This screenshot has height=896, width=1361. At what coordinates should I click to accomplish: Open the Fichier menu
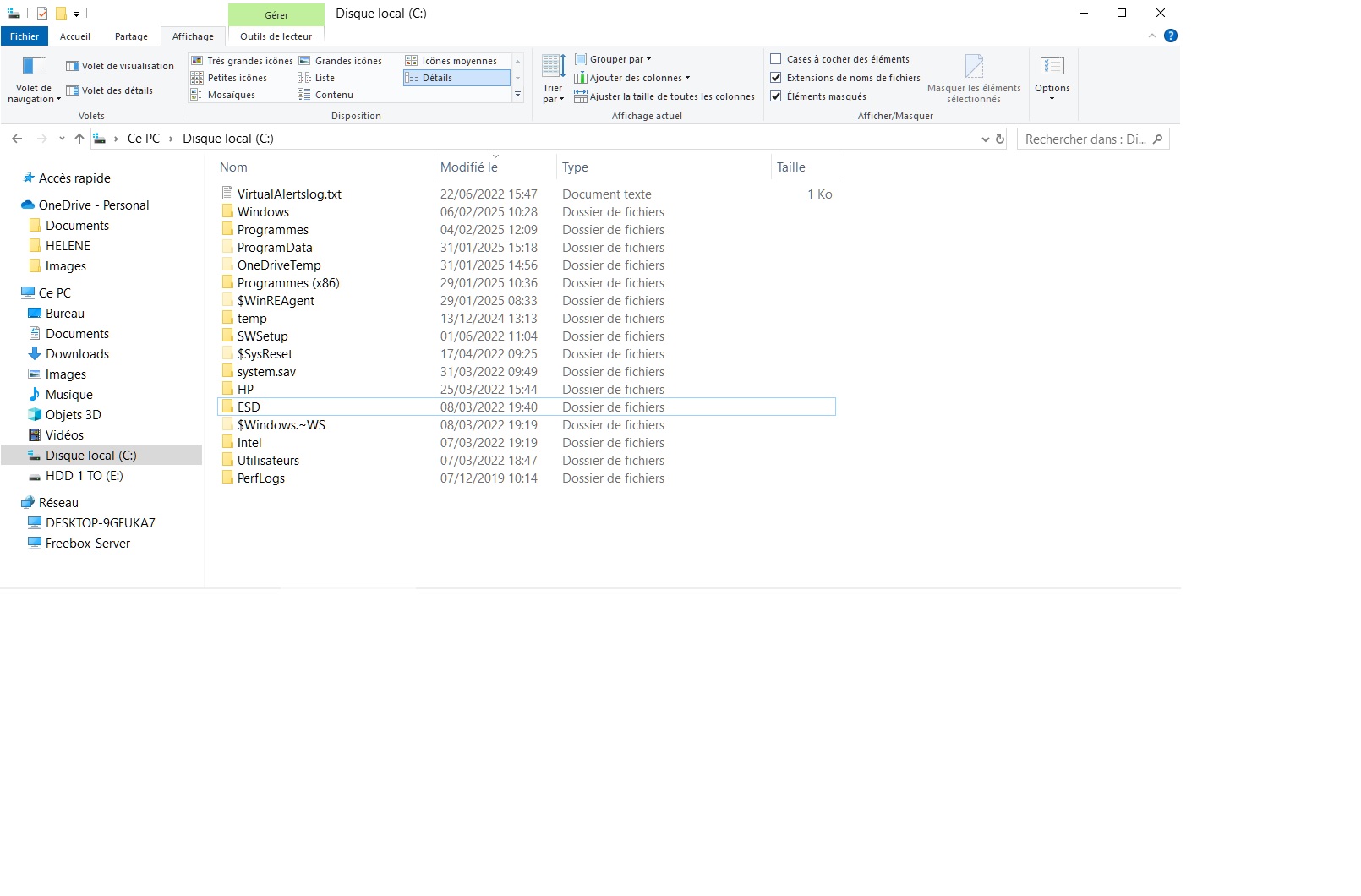pos(25,36)
